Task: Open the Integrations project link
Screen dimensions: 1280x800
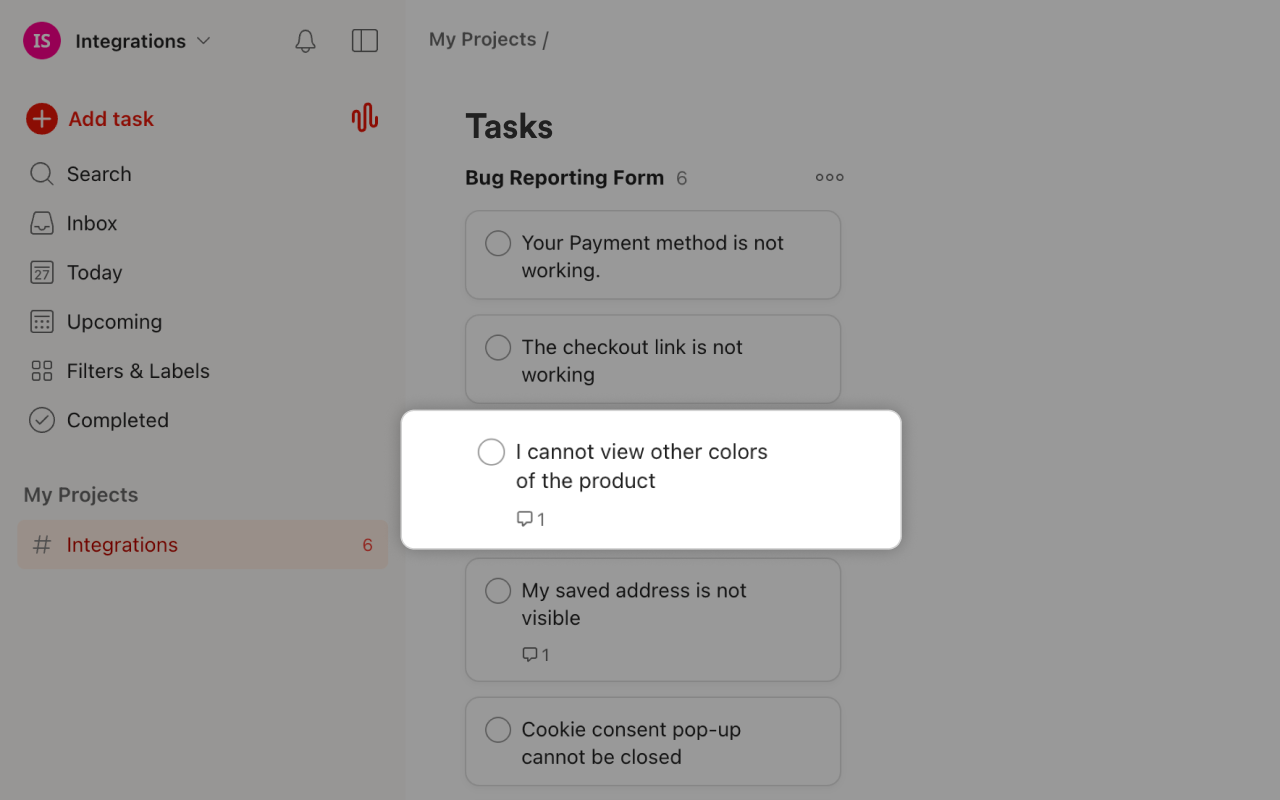Action: tap(122, 545)
